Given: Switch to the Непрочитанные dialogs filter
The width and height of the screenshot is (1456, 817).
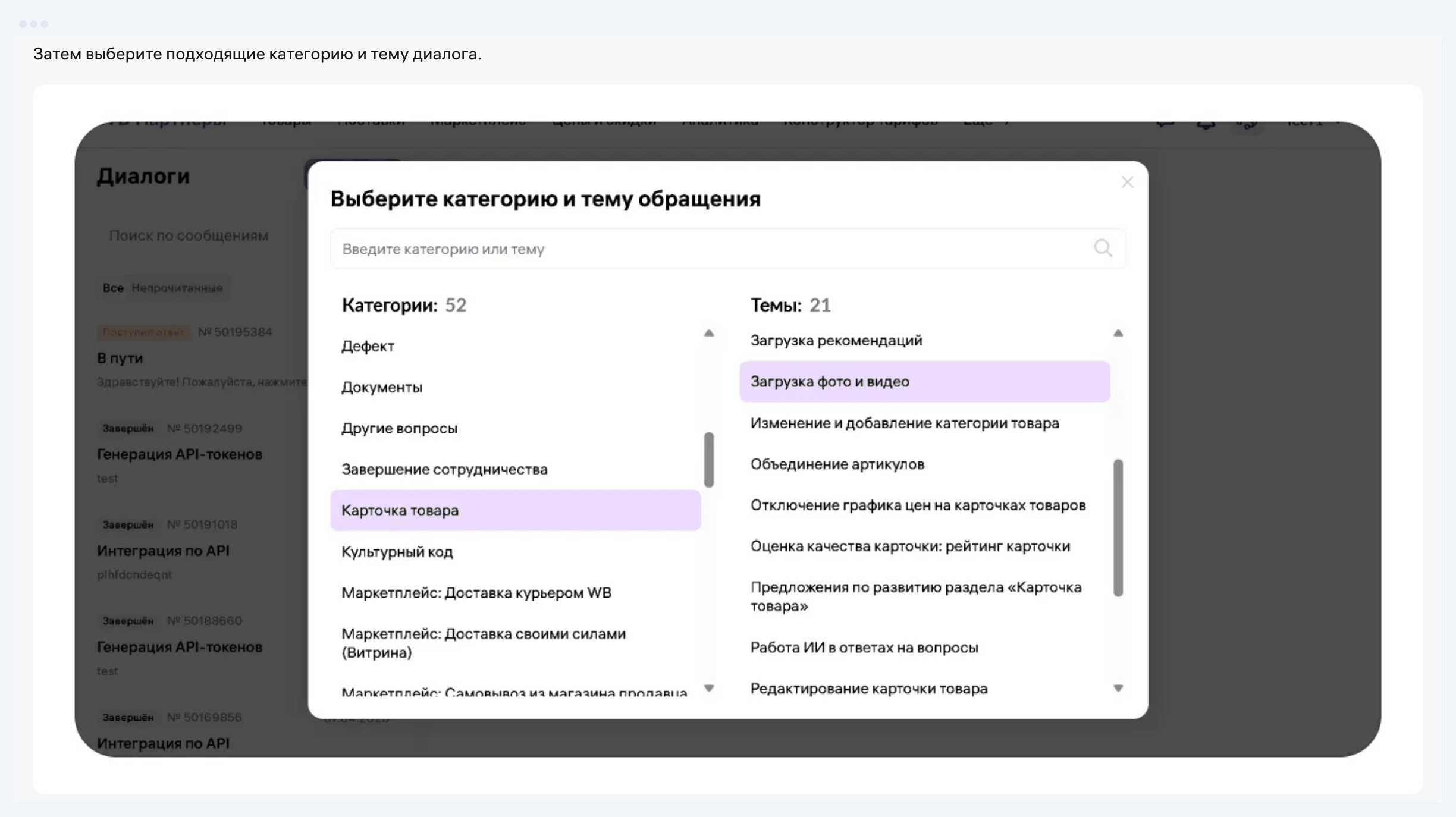Looking at the screenshot, I should point(177,288).
